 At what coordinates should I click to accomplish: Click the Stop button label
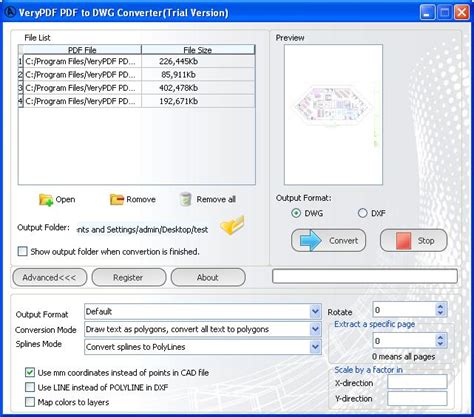[426, 241]
